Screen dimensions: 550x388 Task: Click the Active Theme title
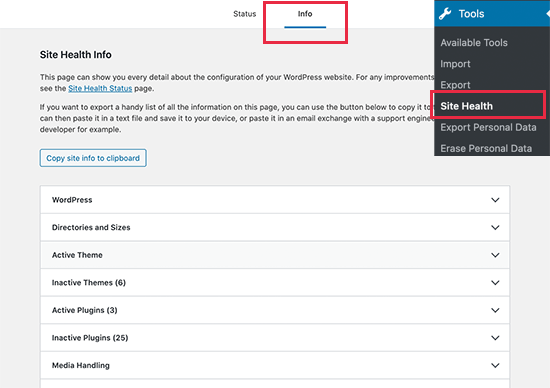tap(77, 255)
